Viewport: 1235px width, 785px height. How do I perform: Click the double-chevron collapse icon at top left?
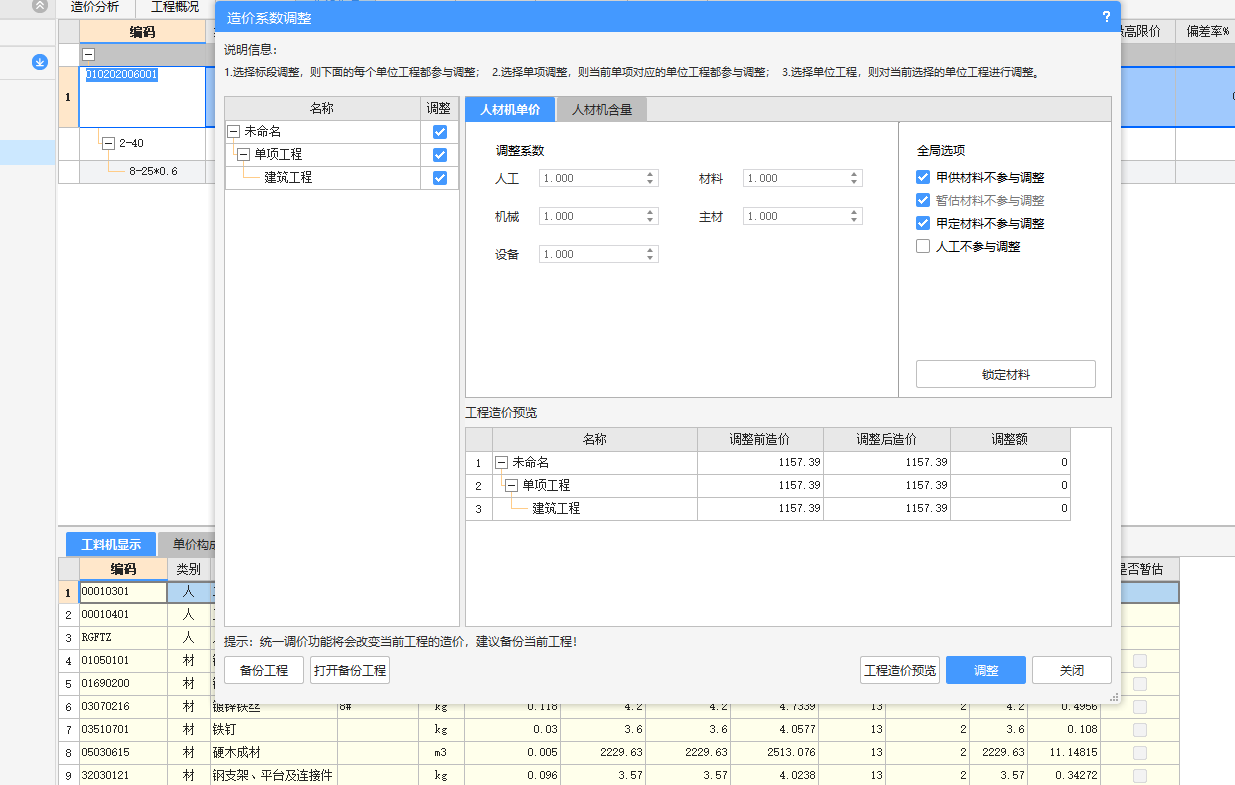pos(40,6)
